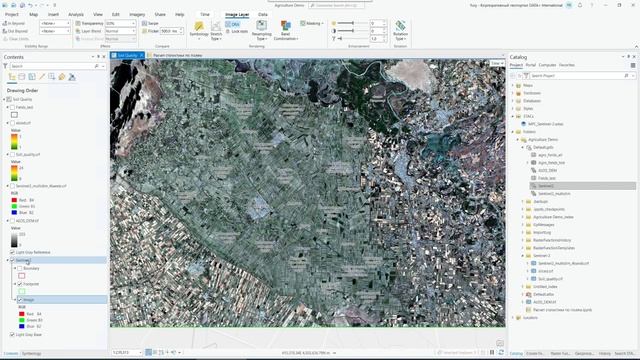Switch to Portal tab in Catalog pane
Viewport: 640px width, 360px height.
coord(531,65)
